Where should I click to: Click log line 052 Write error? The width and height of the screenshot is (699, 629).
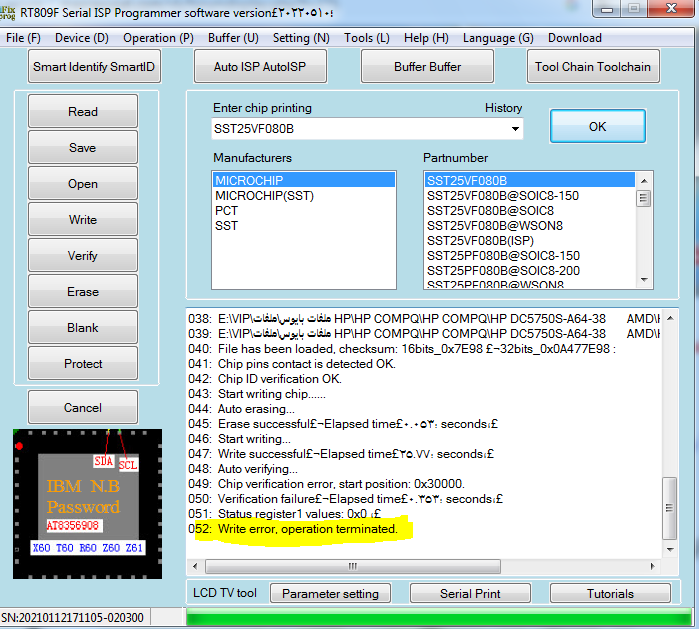pyautogui.click(x=292, y=529)
